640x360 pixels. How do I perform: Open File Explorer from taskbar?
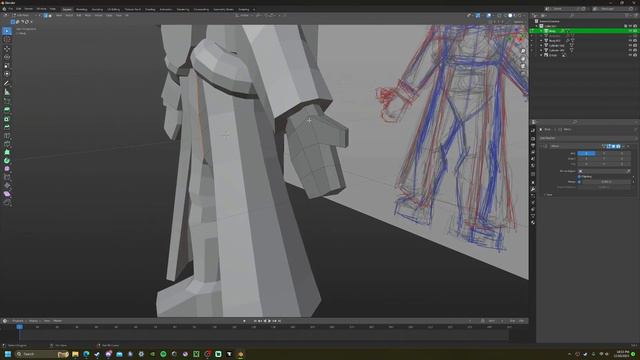tap(75, 354)
